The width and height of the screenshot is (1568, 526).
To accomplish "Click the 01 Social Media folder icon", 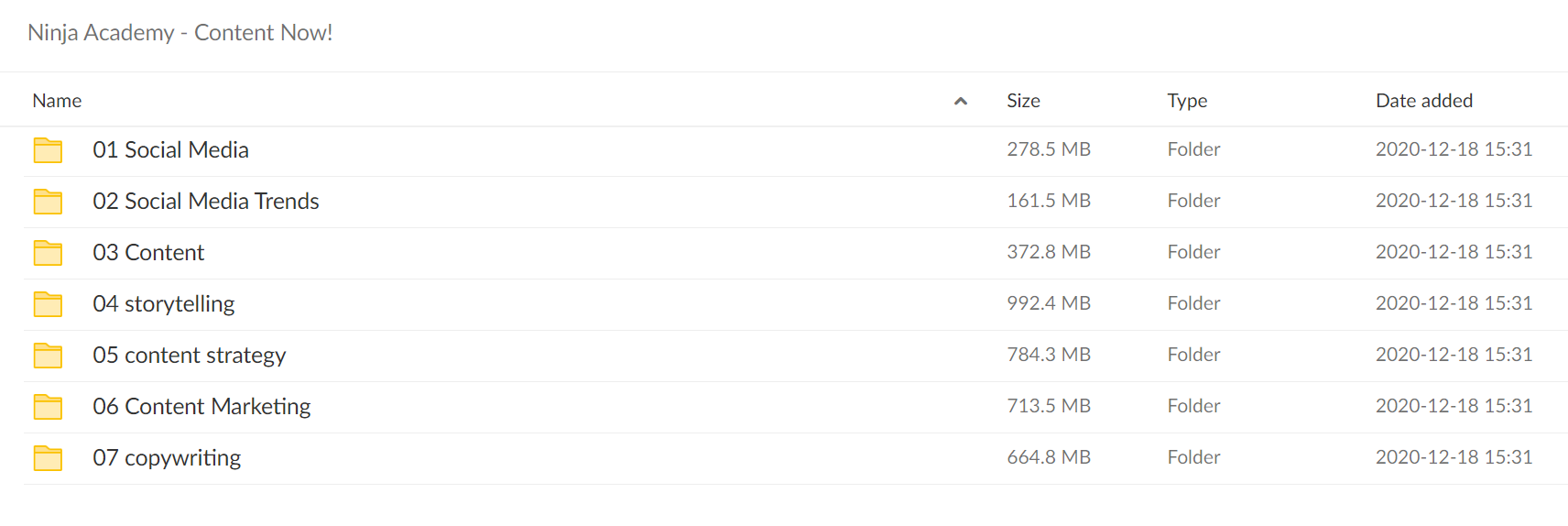I will pyautogui.click(x=48, y=150).
